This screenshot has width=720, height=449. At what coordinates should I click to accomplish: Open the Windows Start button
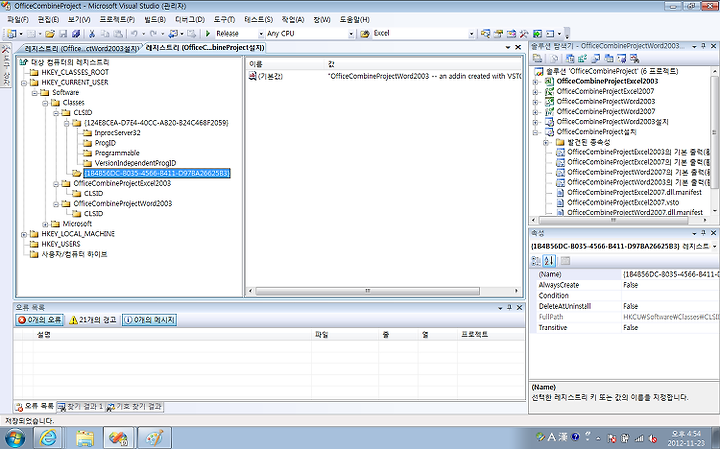pos(14,438)
